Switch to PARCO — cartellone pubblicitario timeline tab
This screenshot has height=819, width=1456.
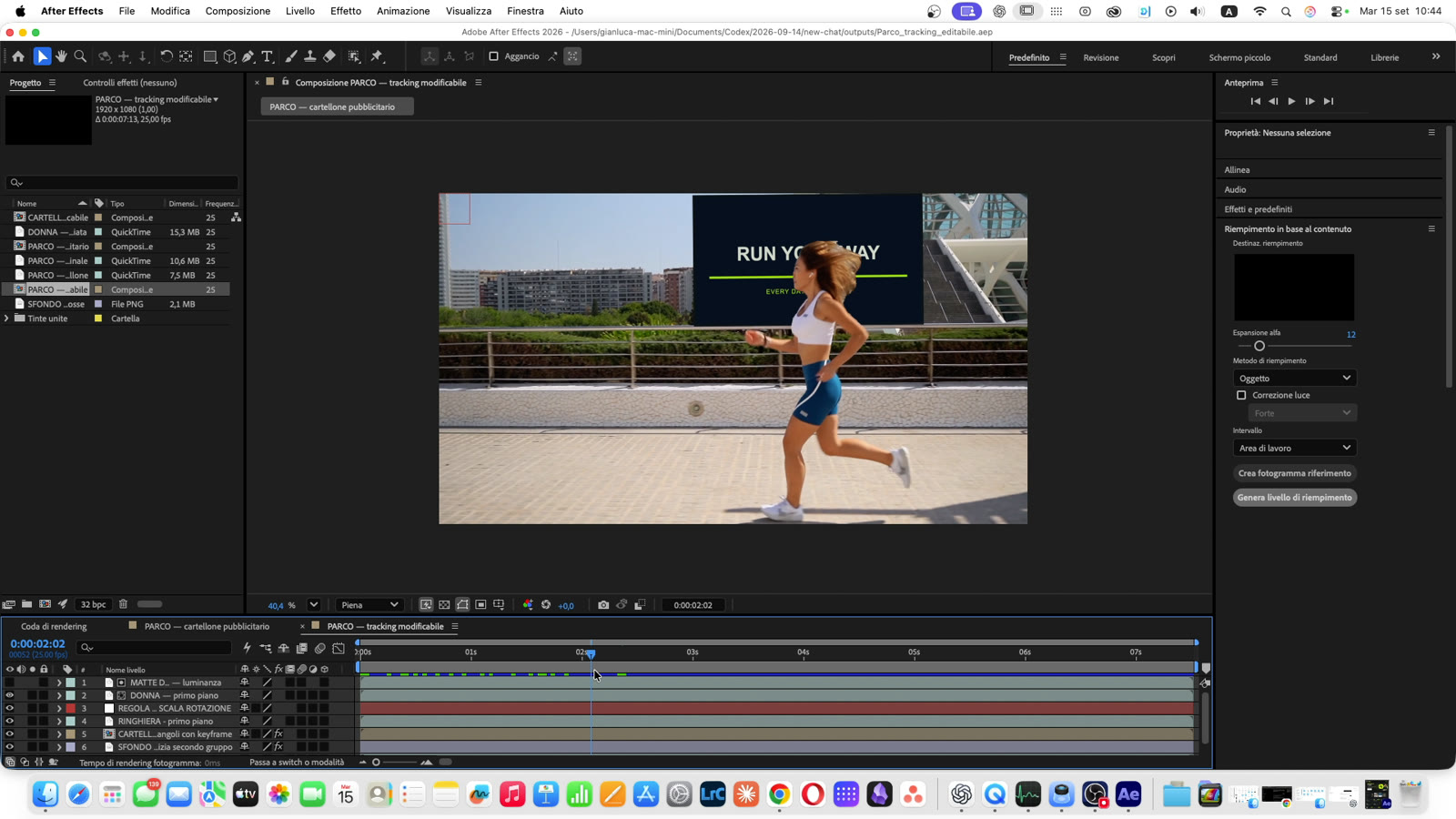[207, 626]
